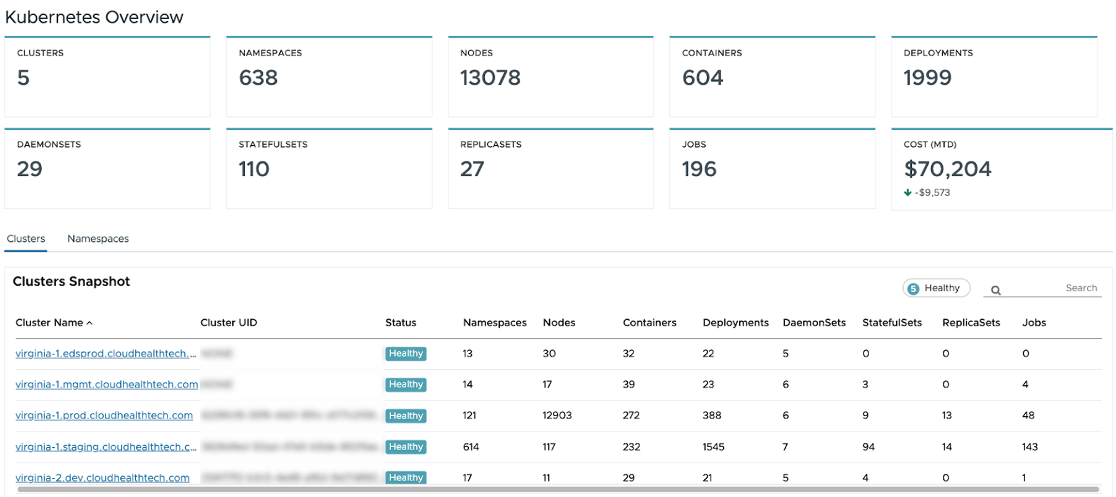The width and height of the screenshot is (1116, 497).
Task: Click the 143 jobs cell
Action: point(1030,446)
